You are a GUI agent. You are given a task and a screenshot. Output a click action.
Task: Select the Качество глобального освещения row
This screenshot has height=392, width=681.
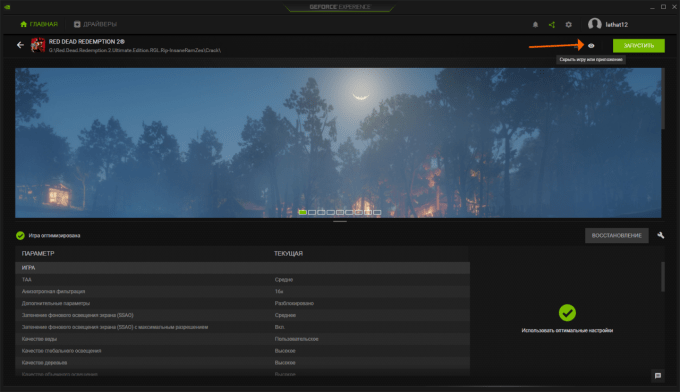pyautogui.click(x=242, y=350)
